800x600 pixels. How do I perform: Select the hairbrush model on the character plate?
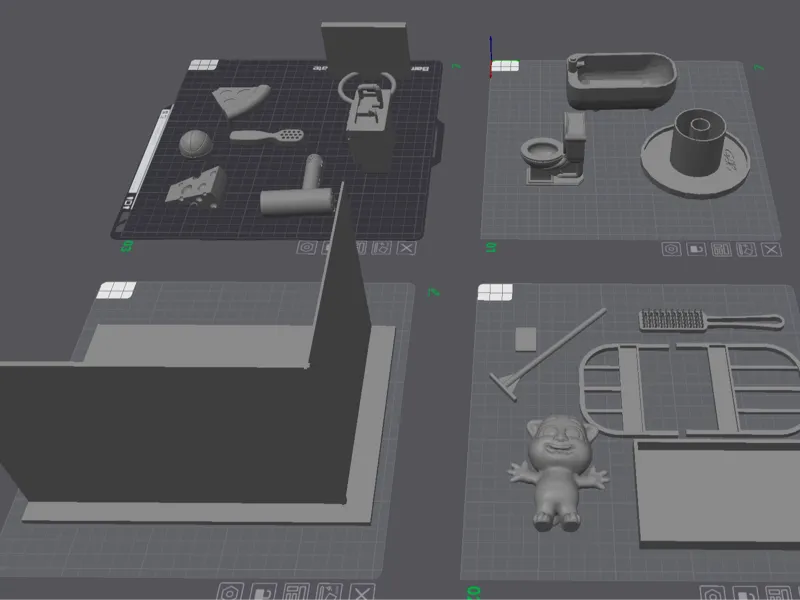pos(711,320)
